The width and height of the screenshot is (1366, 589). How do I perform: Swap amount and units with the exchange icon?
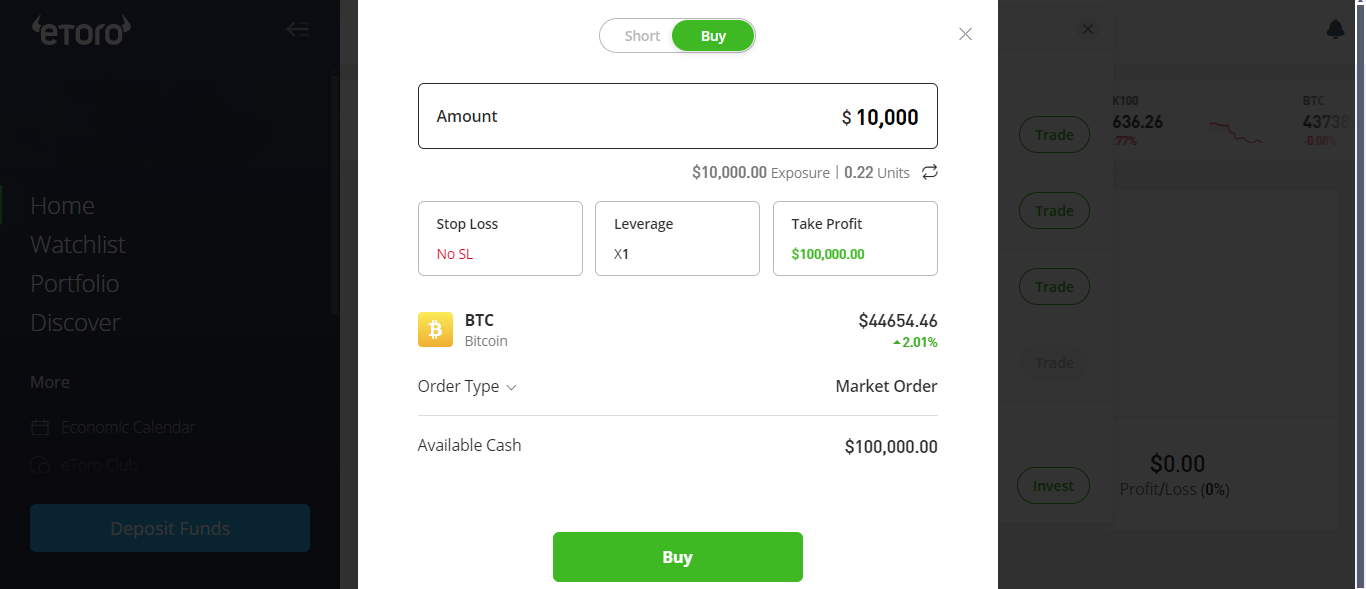930,172
